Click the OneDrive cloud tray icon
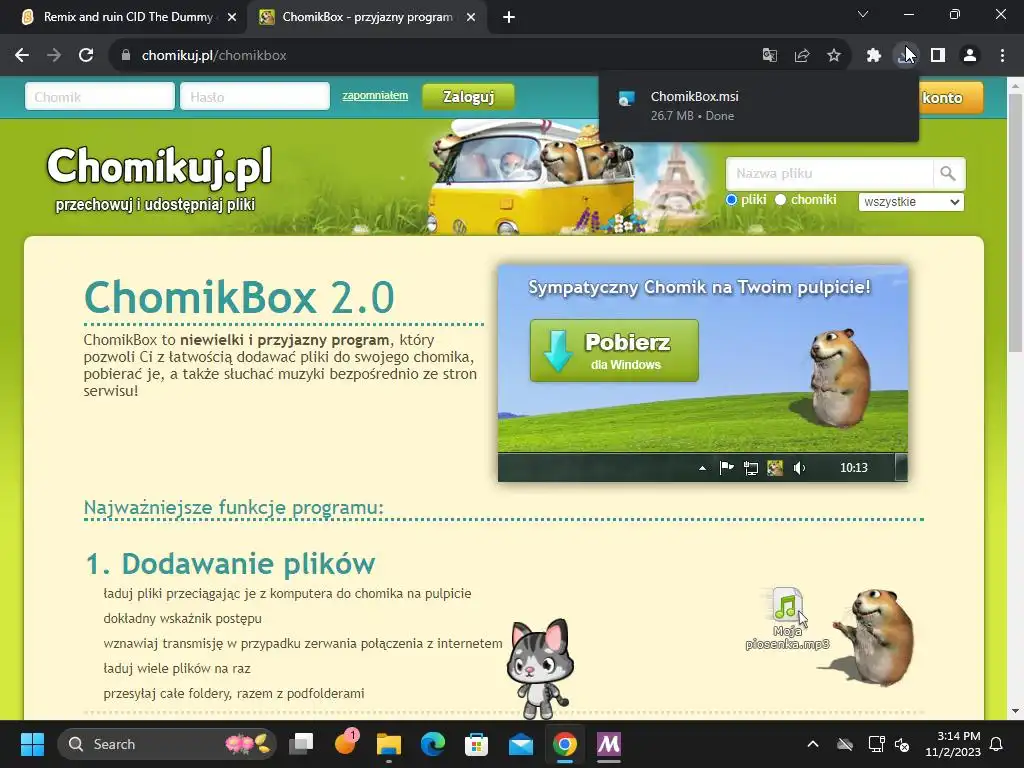Viewport: 1024px width, 768px height. 845,744
